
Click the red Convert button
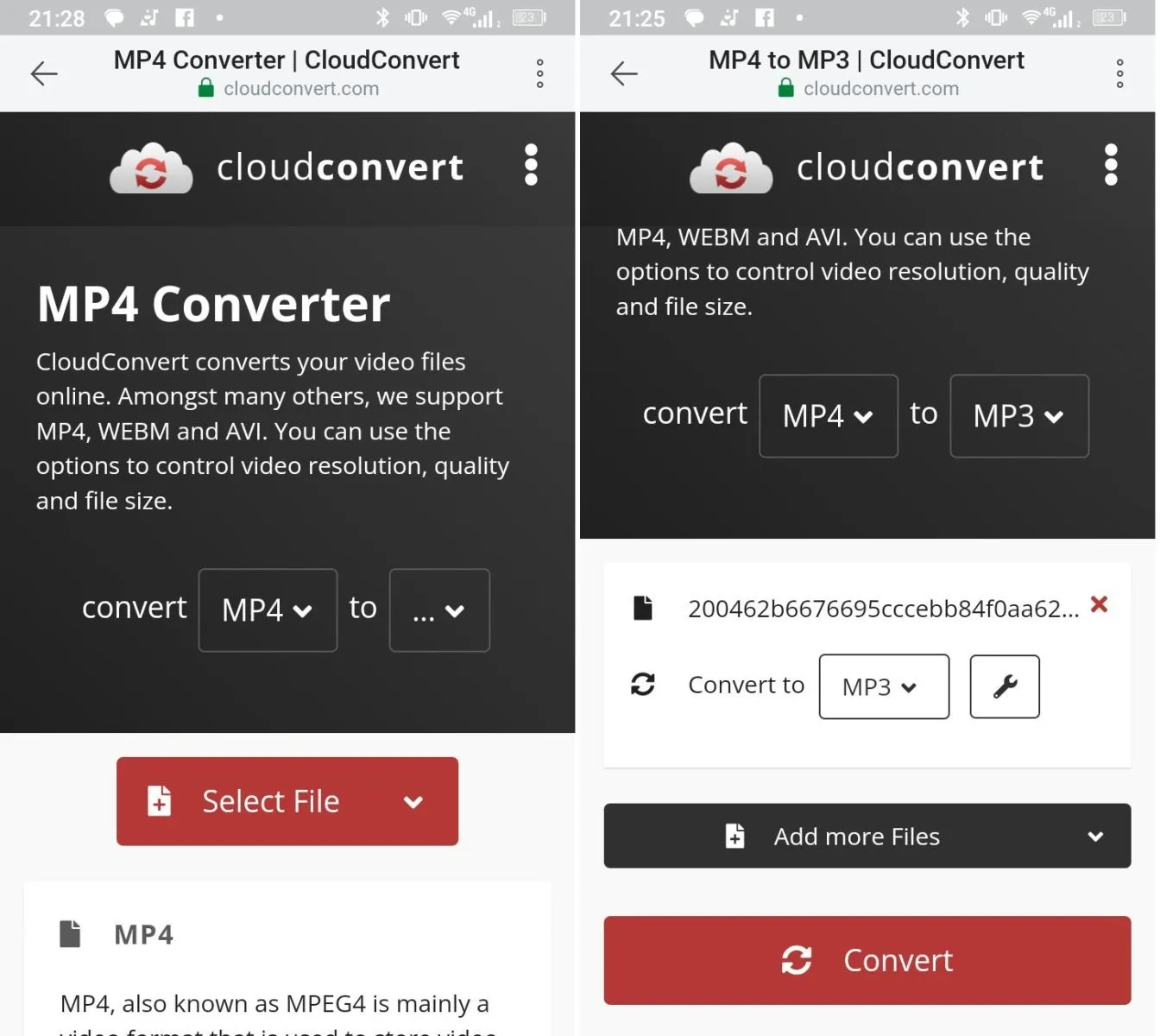click(867, 960)
